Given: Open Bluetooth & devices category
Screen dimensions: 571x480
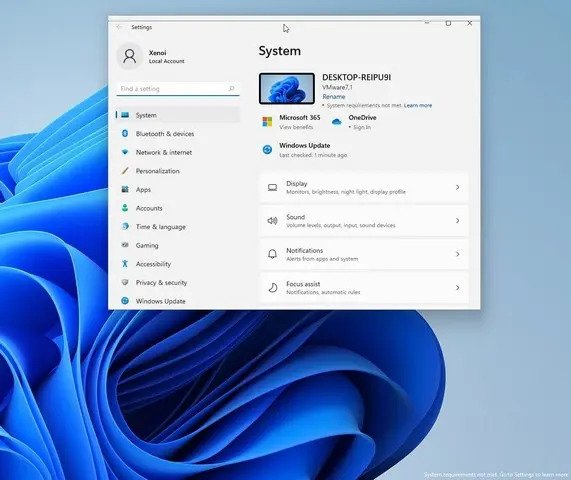Looking at the screenshot, I should (x=178, y=134).
